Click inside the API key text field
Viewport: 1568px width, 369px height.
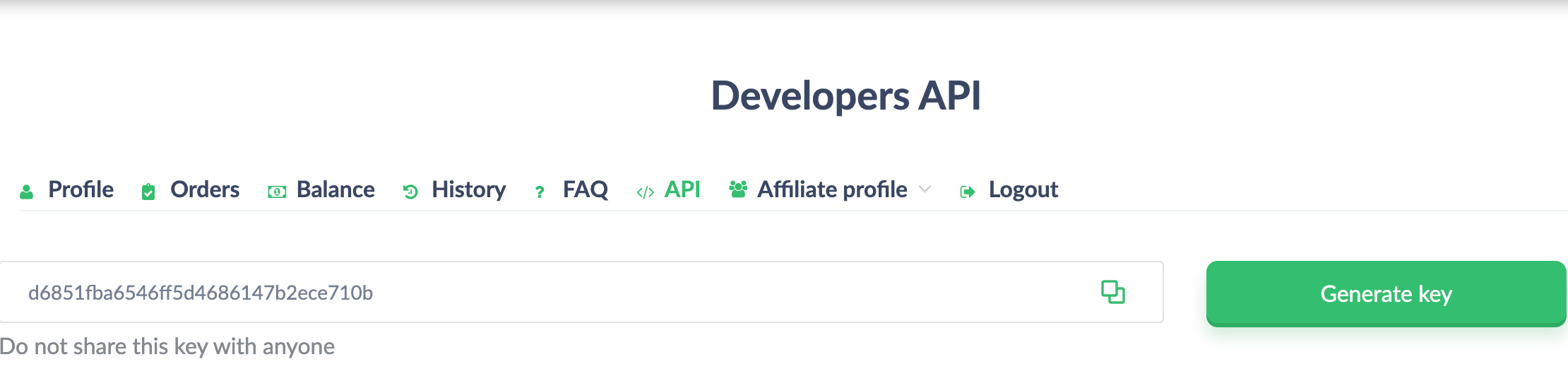[551, 293]
